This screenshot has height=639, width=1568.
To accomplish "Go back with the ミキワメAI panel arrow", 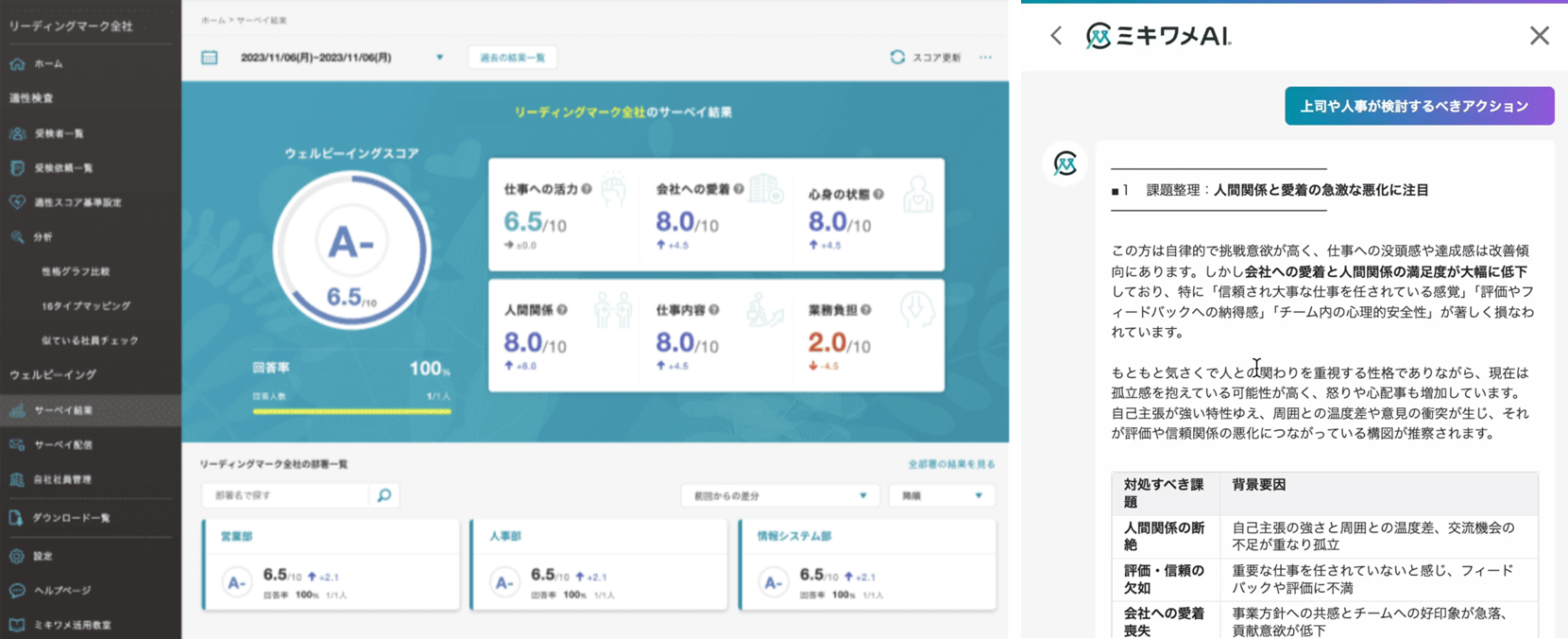I will click(1056, 36).
